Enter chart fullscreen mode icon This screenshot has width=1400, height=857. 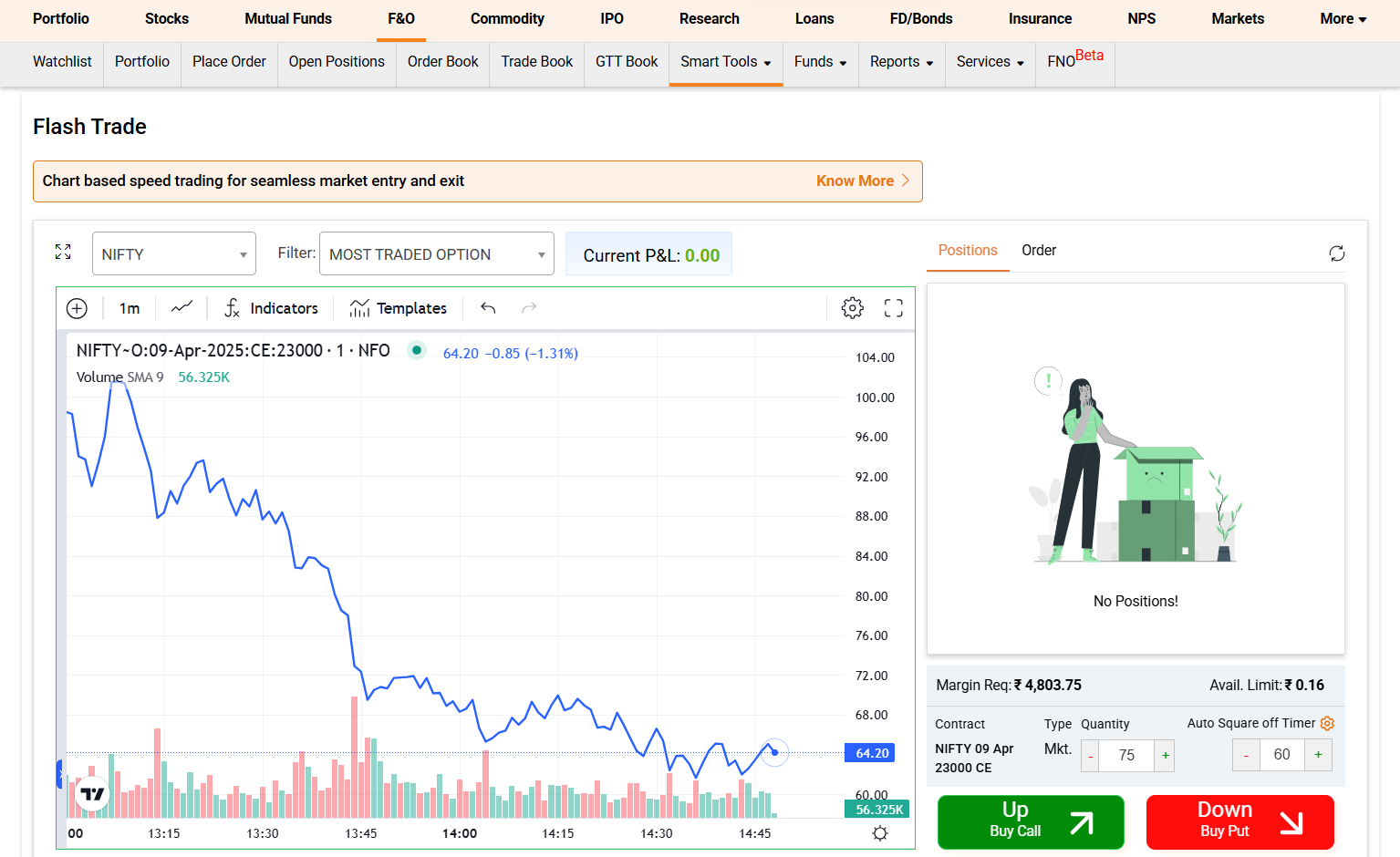coord(893,308)
